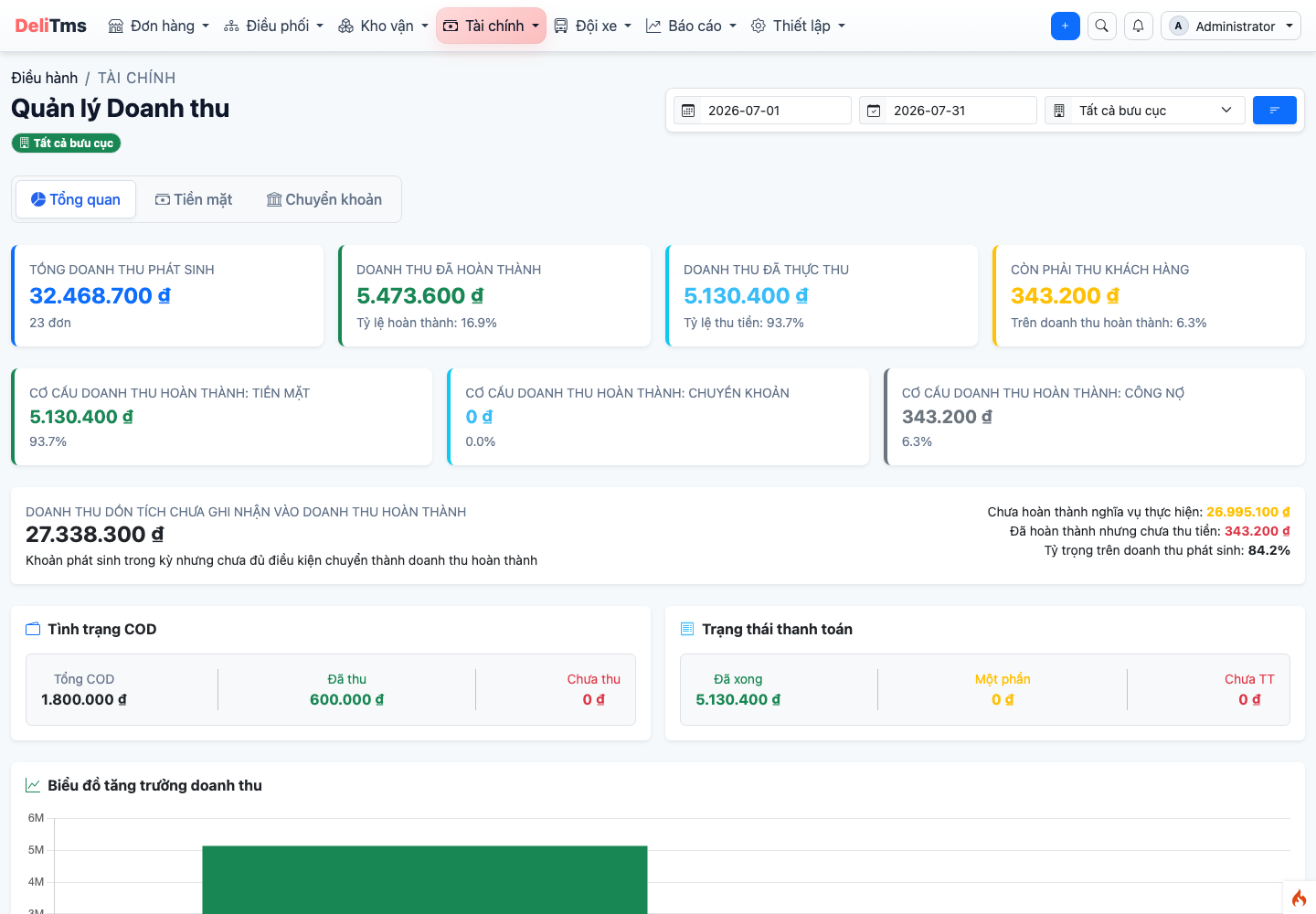Open the Báo cáo dropdown menu
1316x914 pixels.
coord(691,26)
